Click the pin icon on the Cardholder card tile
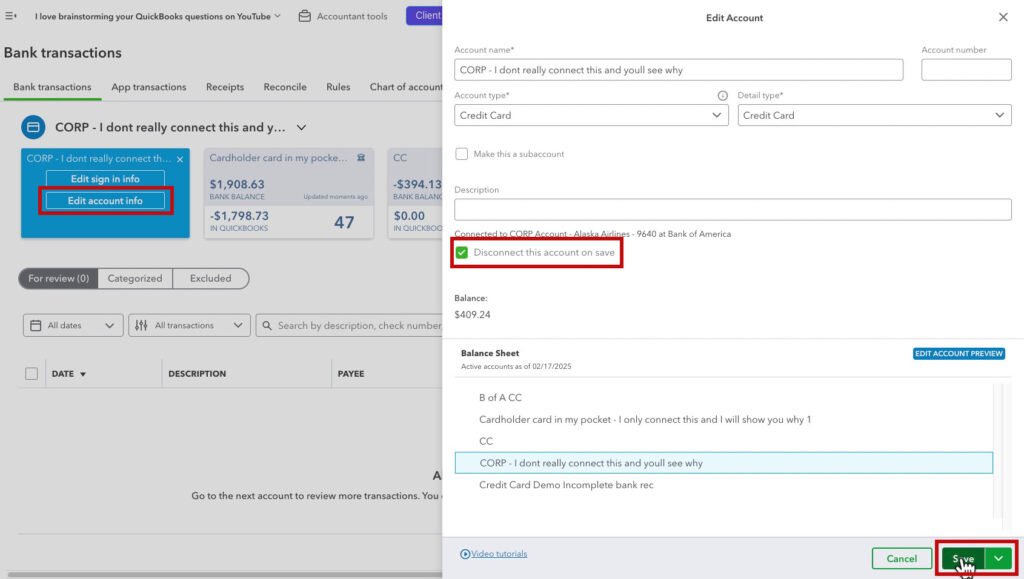The width and height of the screenshot is (1024, 579). pos(361,158)
